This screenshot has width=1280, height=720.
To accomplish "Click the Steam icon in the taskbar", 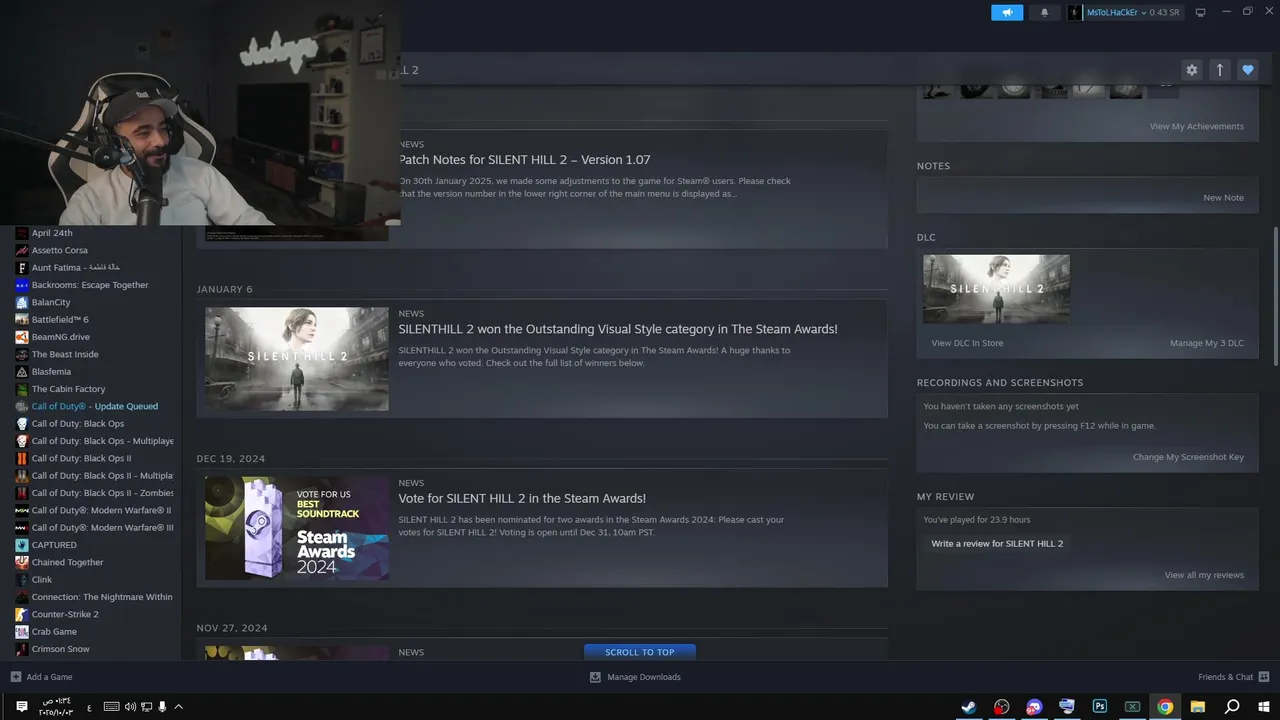I will tap(968, 707).
